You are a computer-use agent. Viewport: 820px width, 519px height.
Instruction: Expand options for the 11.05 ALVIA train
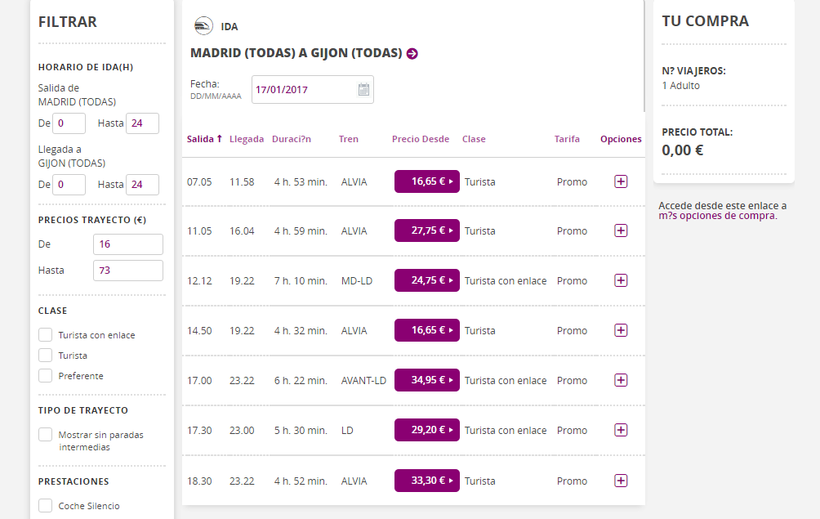621,231
